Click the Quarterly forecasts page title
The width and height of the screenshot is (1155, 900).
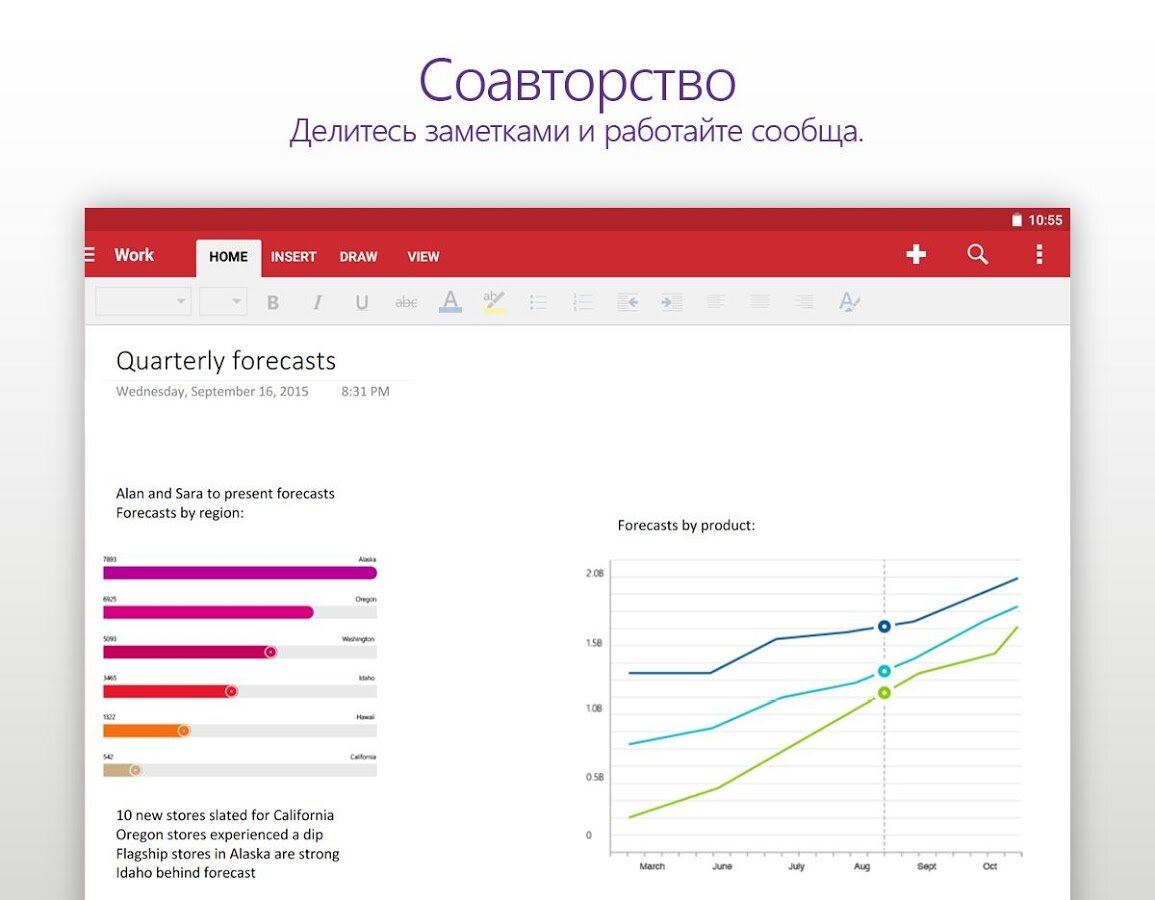[x=226, y=361]
